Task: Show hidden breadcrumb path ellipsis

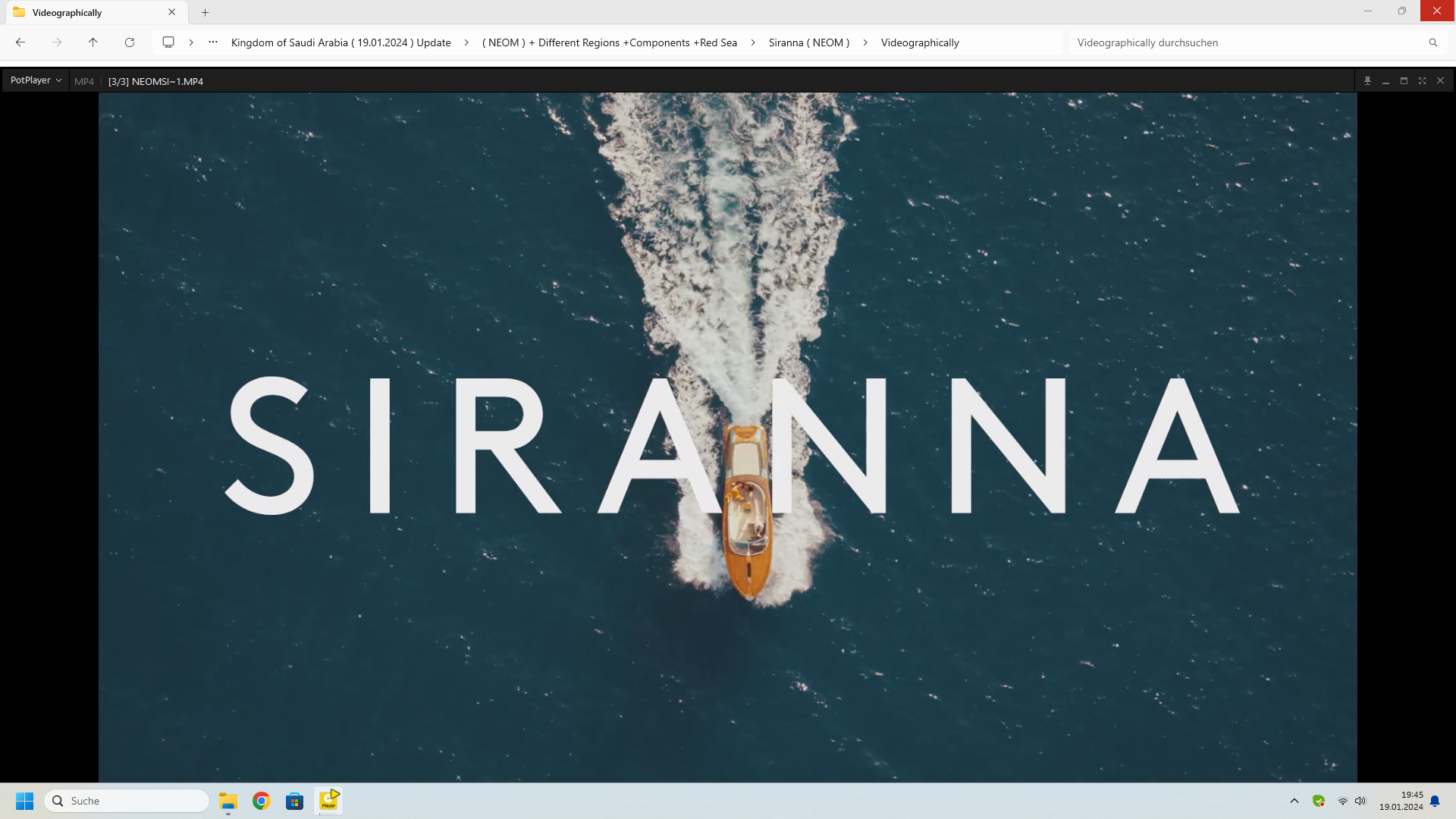Action: coord(213,42)
